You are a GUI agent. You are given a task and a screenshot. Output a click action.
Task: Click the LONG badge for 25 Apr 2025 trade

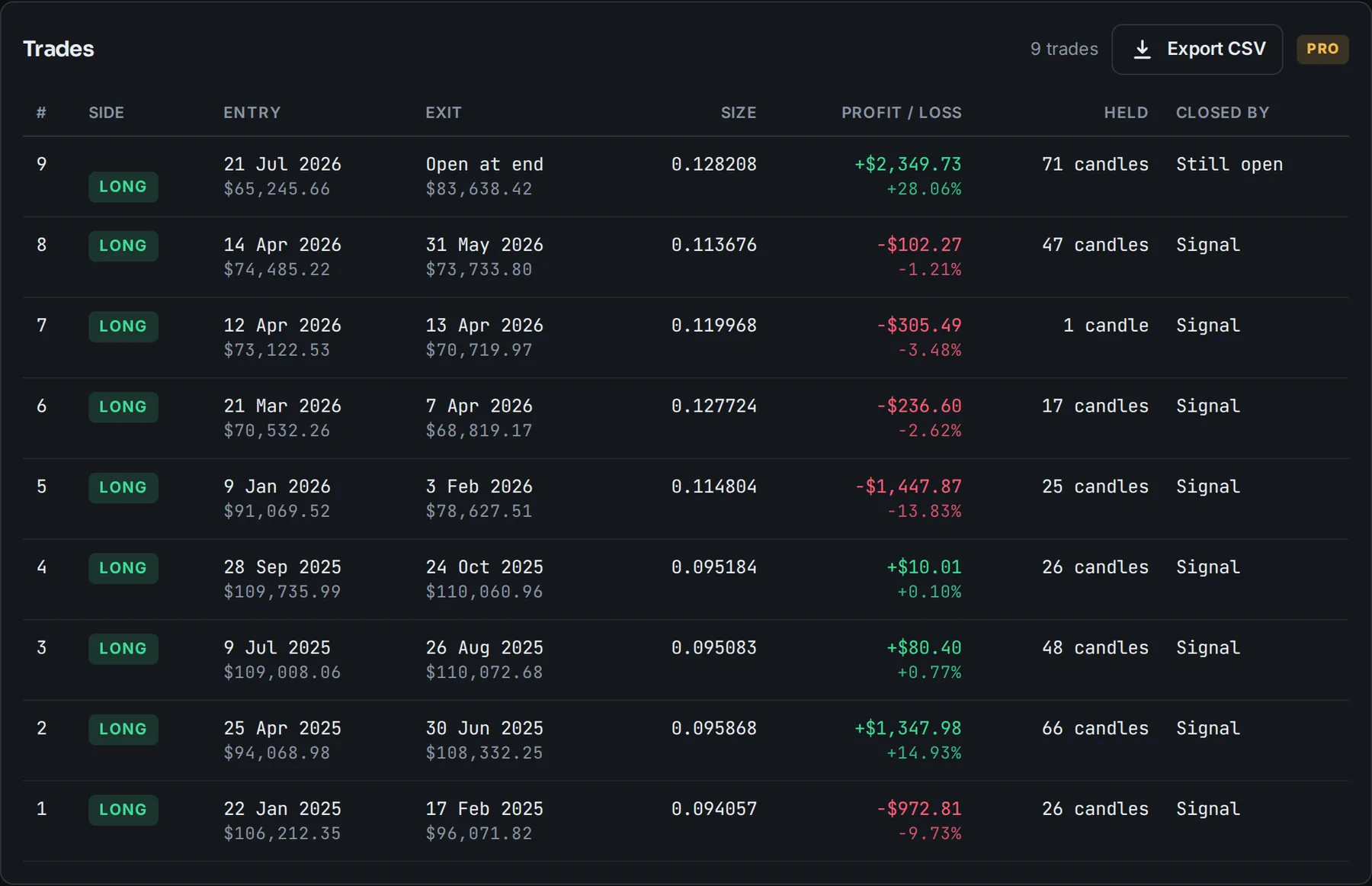[123, 730]
